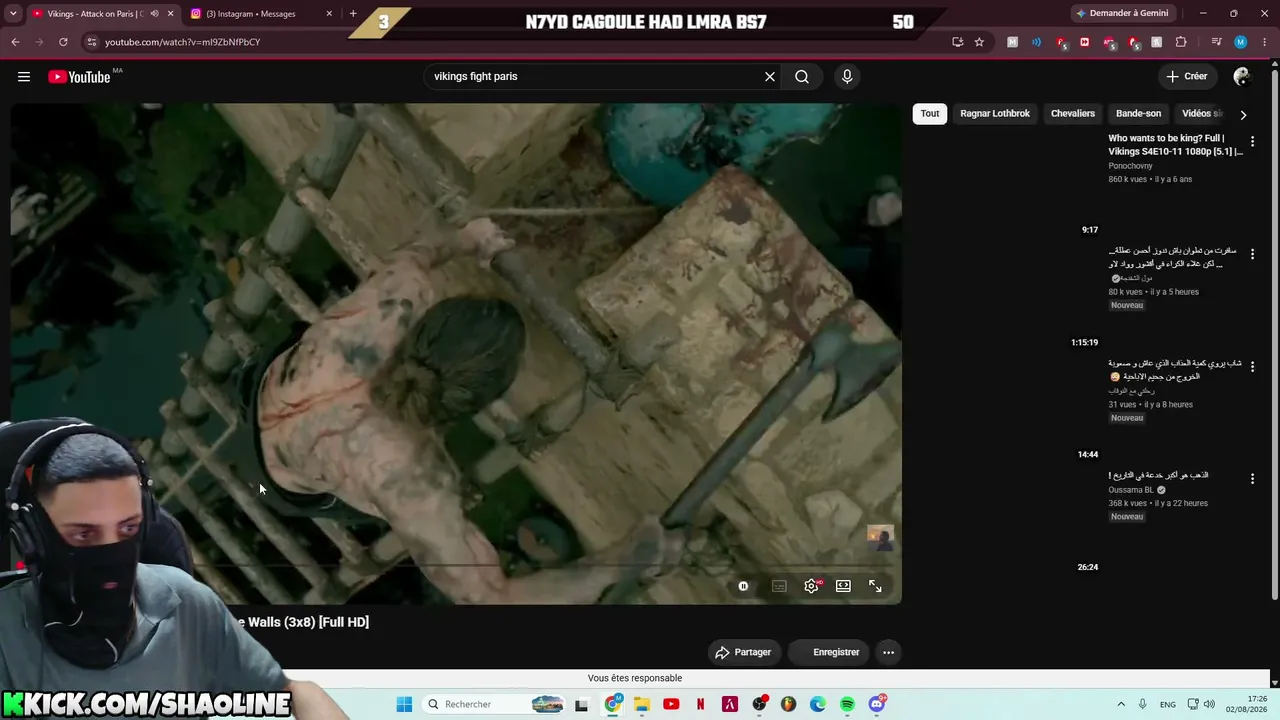The height and width of the screenshot is (720, 1280).
Task: Open options menu for the 14:44 video
Action: (1252, 367)
